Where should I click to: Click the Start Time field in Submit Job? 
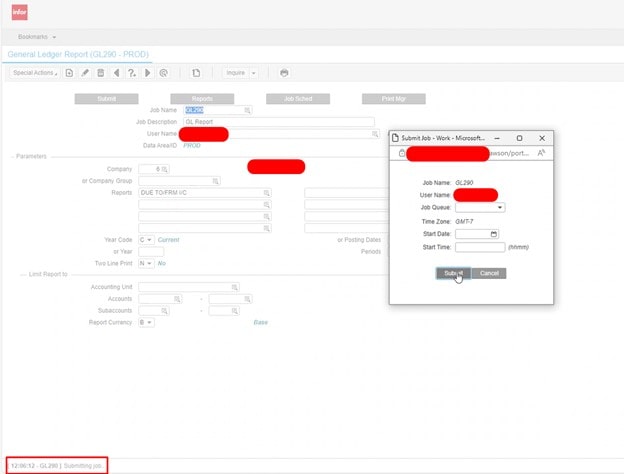click(480, 247)
